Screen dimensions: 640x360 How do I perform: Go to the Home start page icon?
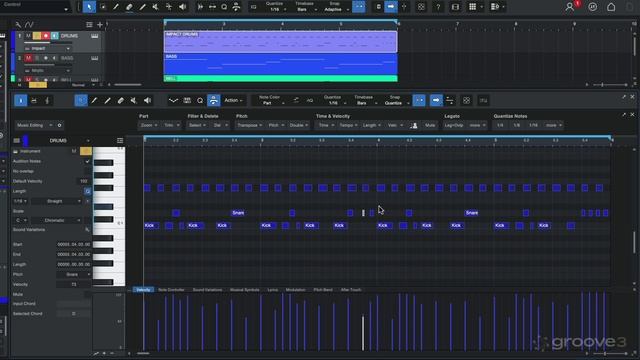pos(611,7)
